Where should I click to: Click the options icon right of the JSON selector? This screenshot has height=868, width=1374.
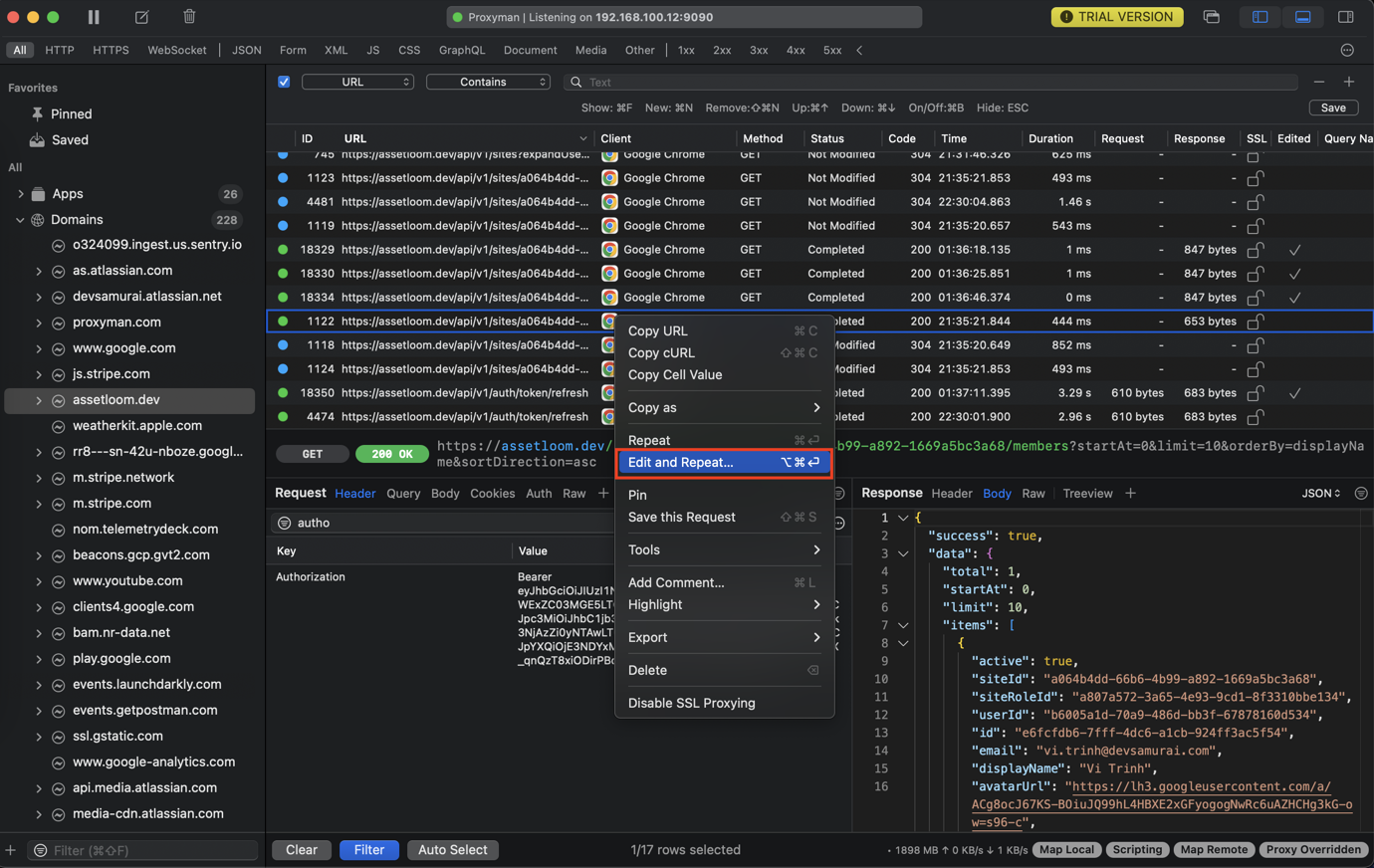(x=1361, y=493)
